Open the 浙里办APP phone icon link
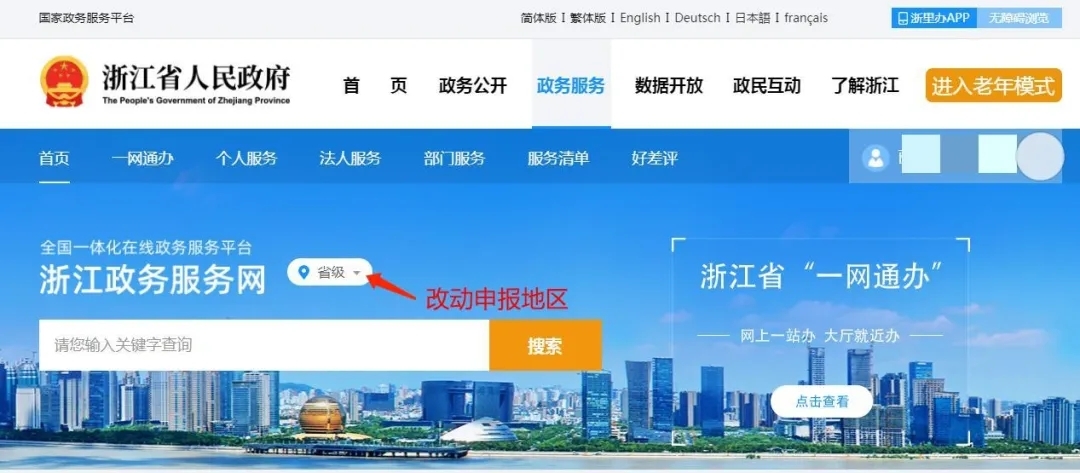 point(903,19)
